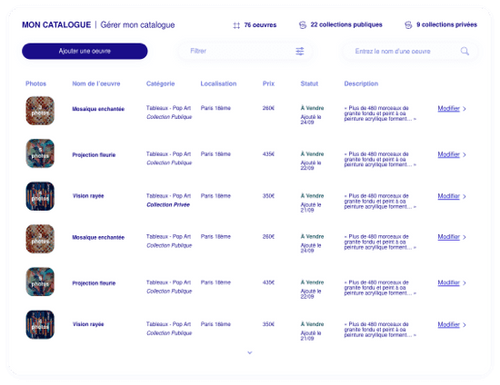Click the MON CATALOGUE heading
This screenshot has width=500, height=385.
(x=56, y=25)
